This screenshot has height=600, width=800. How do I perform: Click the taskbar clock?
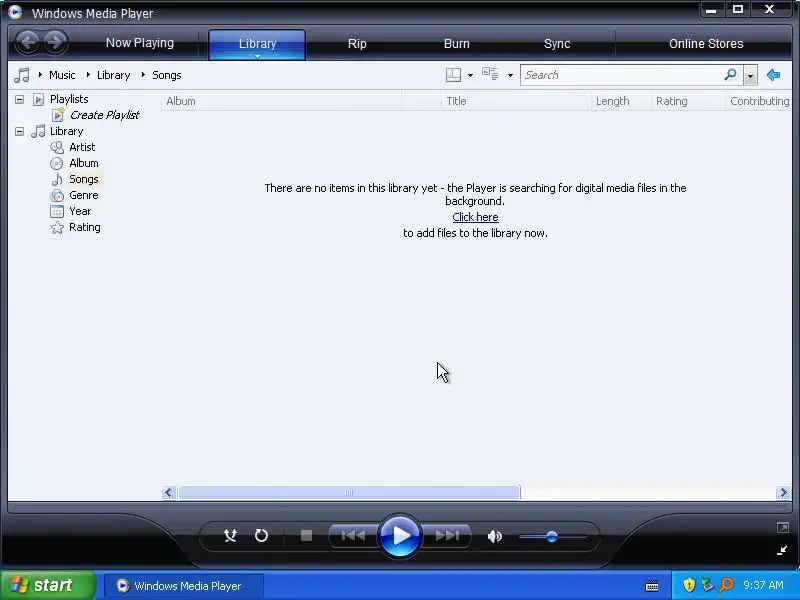tap(763, 585)
